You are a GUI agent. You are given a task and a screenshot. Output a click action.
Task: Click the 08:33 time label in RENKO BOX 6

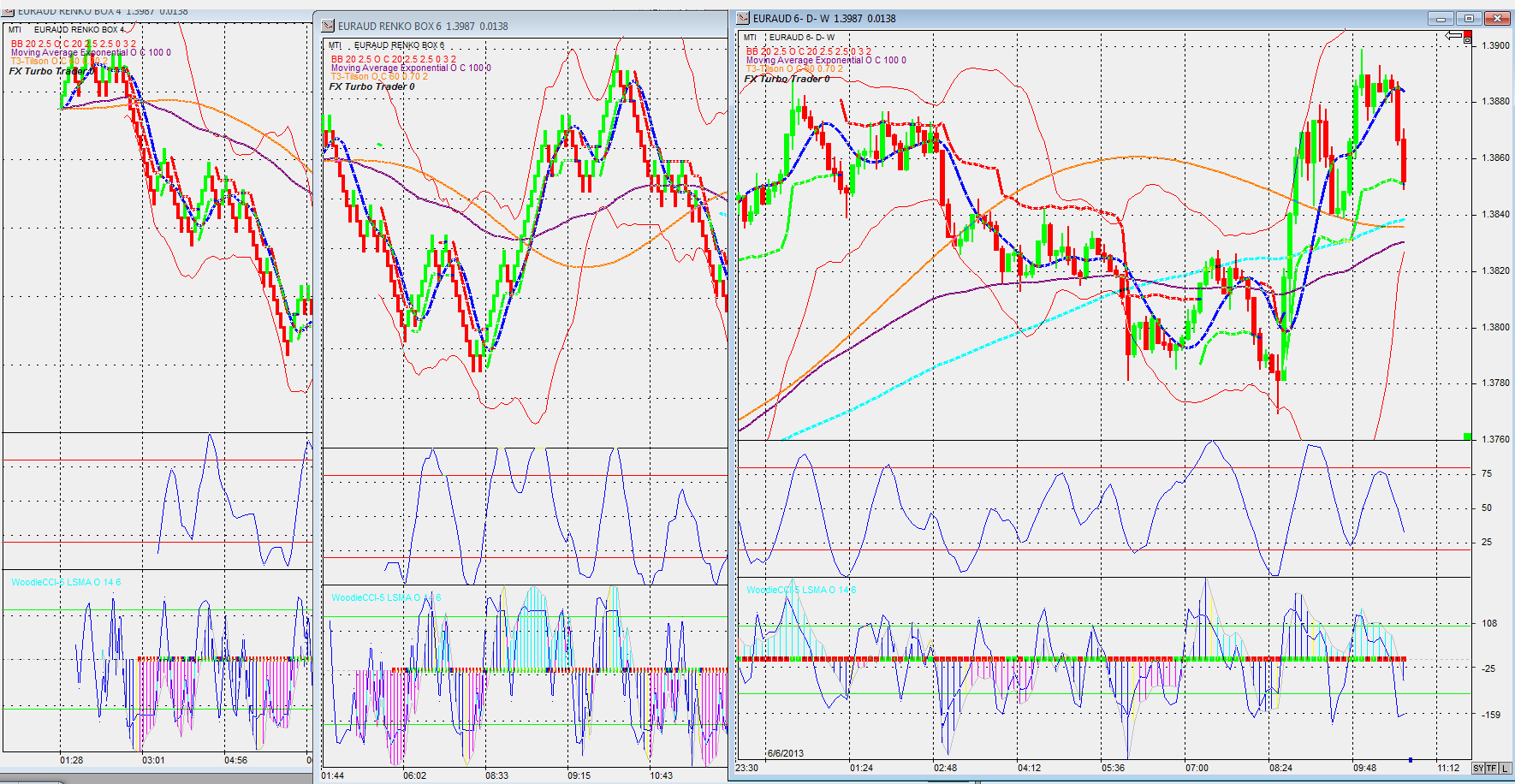coord(496,776)
